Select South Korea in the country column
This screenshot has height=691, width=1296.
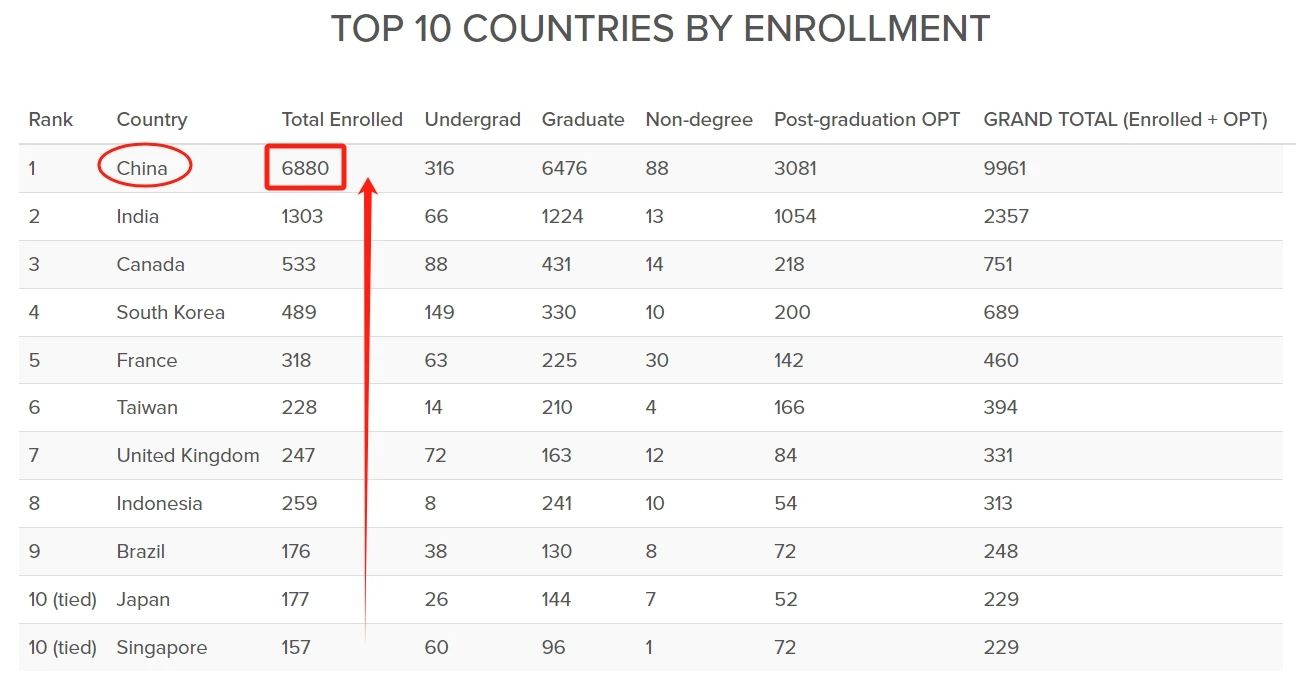[x=171, y=312]
